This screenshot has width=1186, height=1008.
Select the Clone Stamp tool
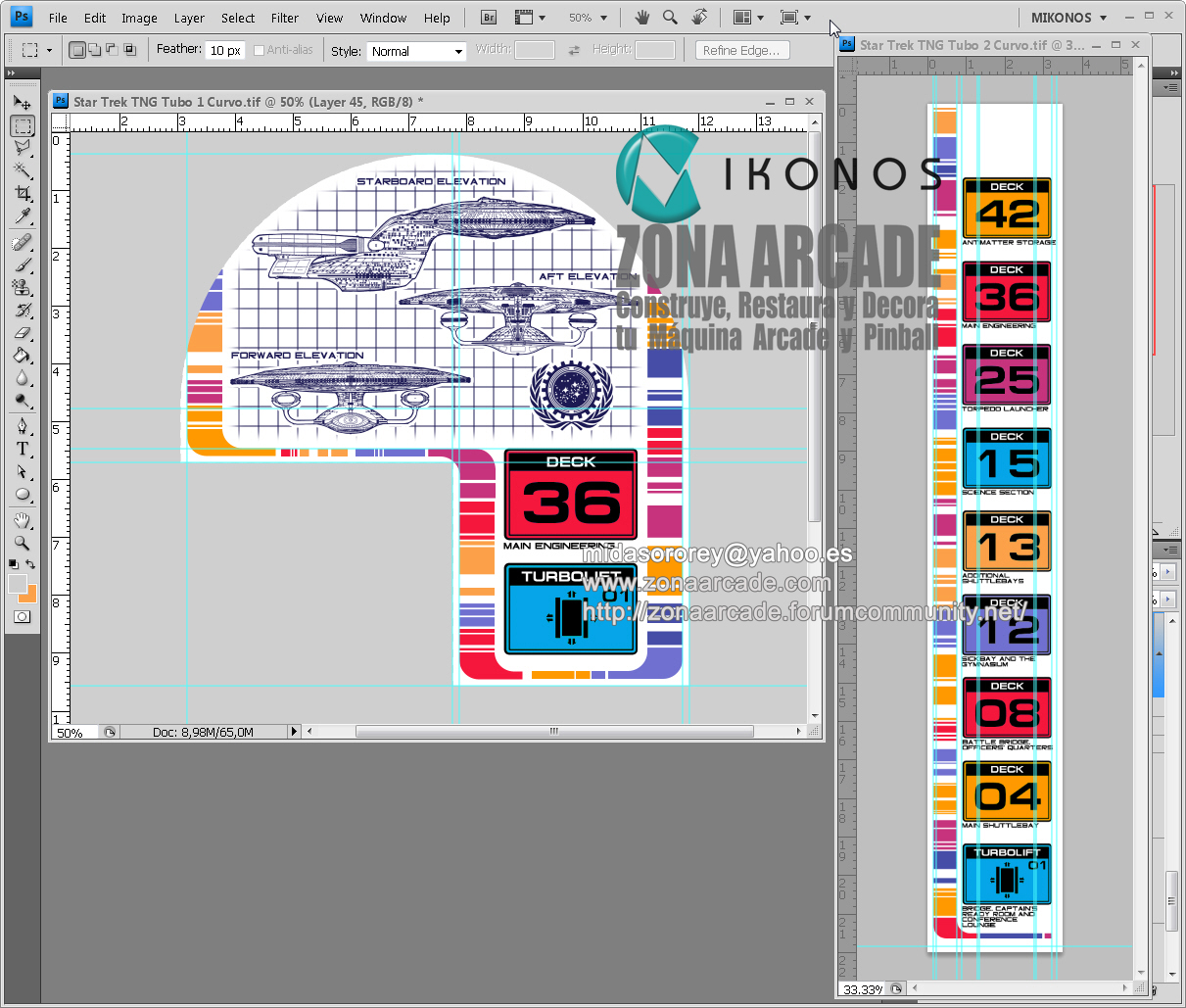(22, 288)
